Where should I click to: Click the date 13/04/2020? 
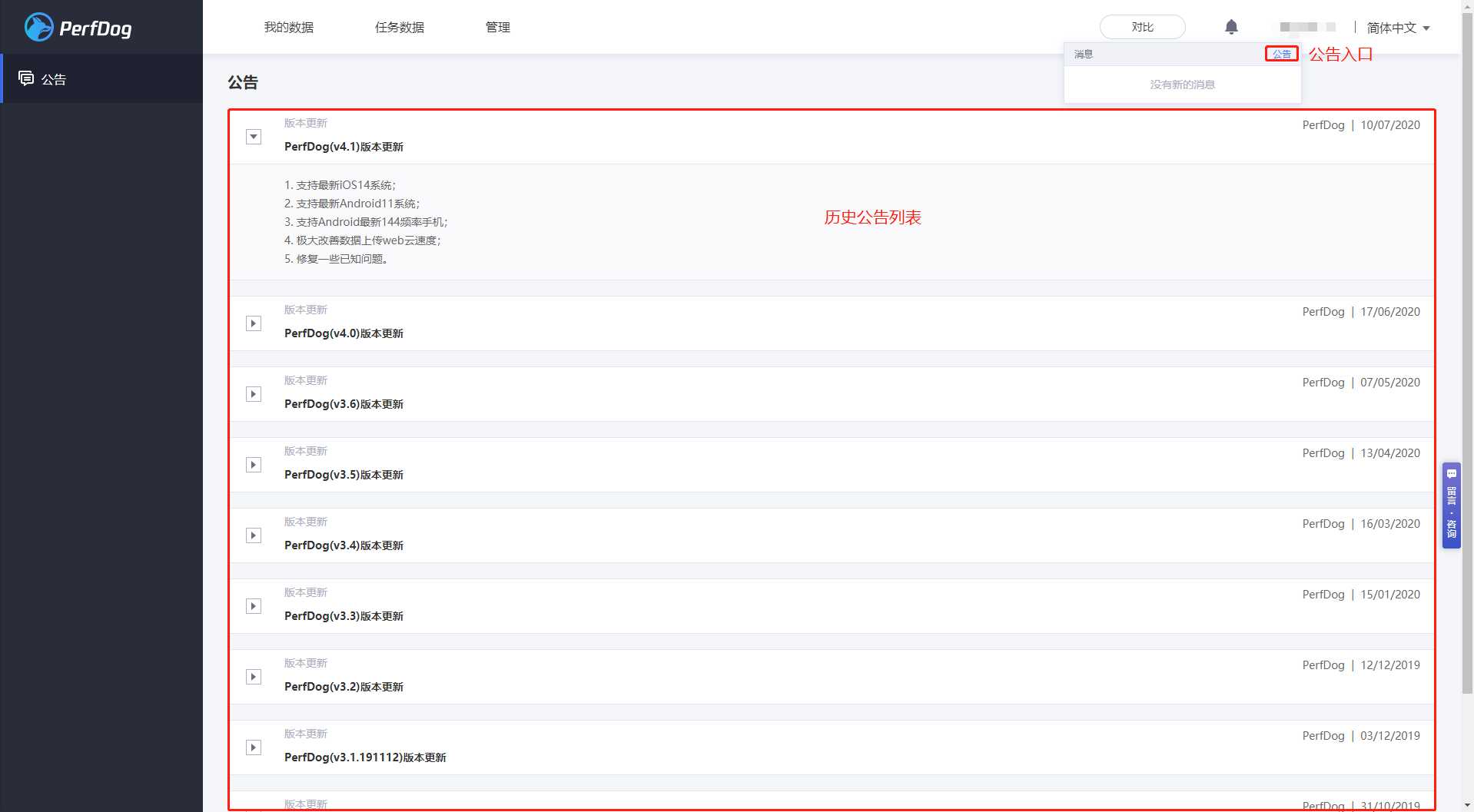1390,453
